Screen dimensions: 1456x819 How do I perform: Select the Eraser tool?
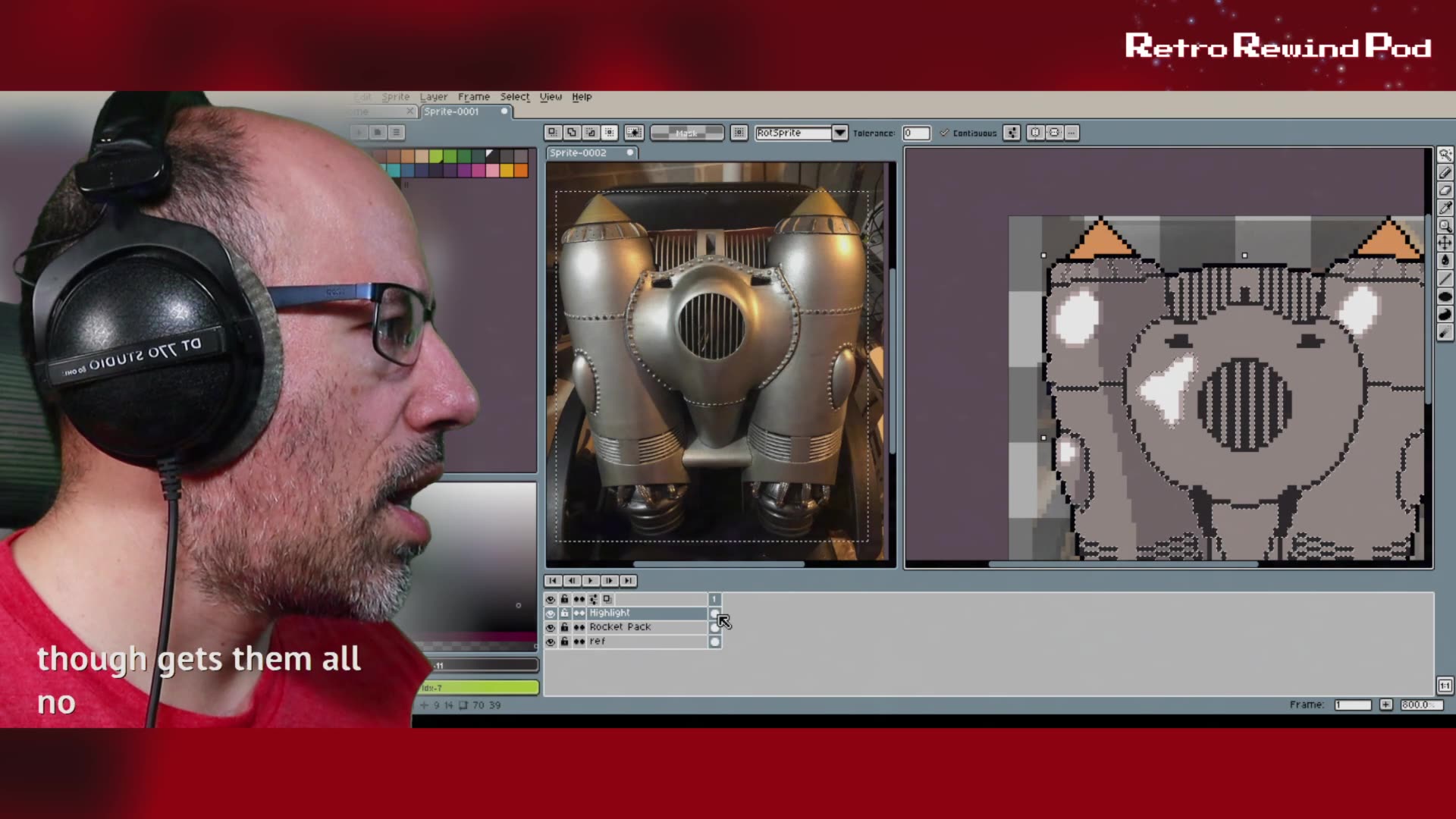point(1445,189)
